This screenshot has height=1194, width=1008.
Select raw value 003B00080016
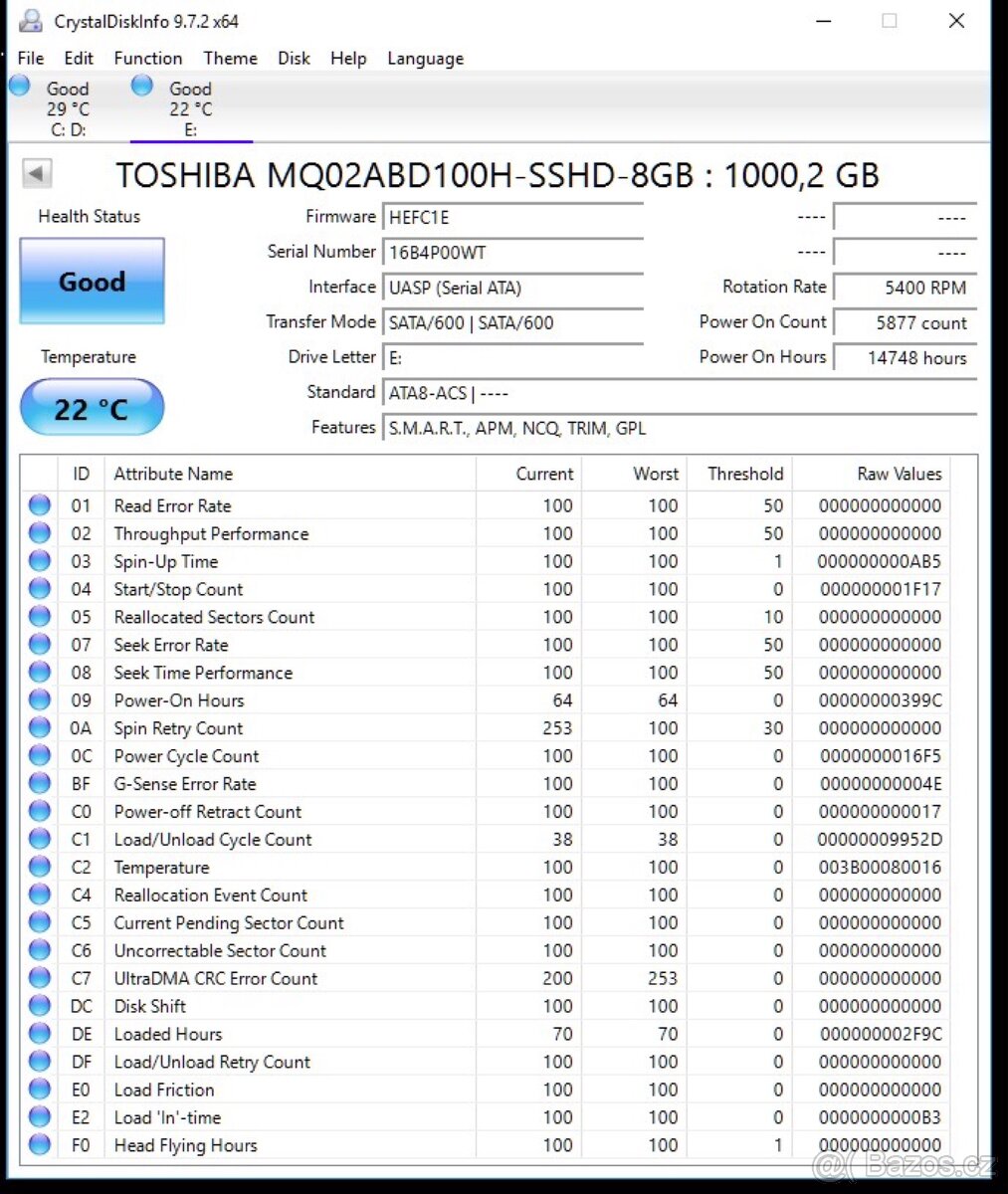[880, 868]
